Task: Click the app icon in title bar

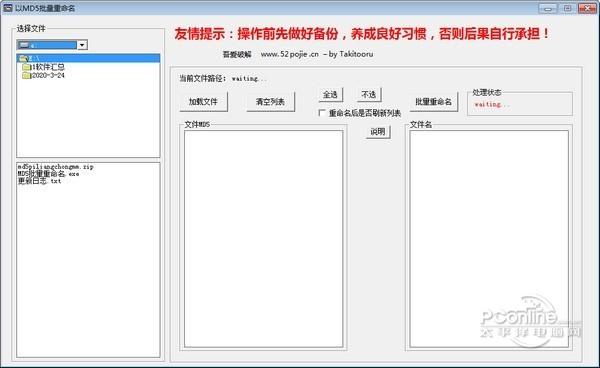Action: pyautogui.click(x=8, y=8)
